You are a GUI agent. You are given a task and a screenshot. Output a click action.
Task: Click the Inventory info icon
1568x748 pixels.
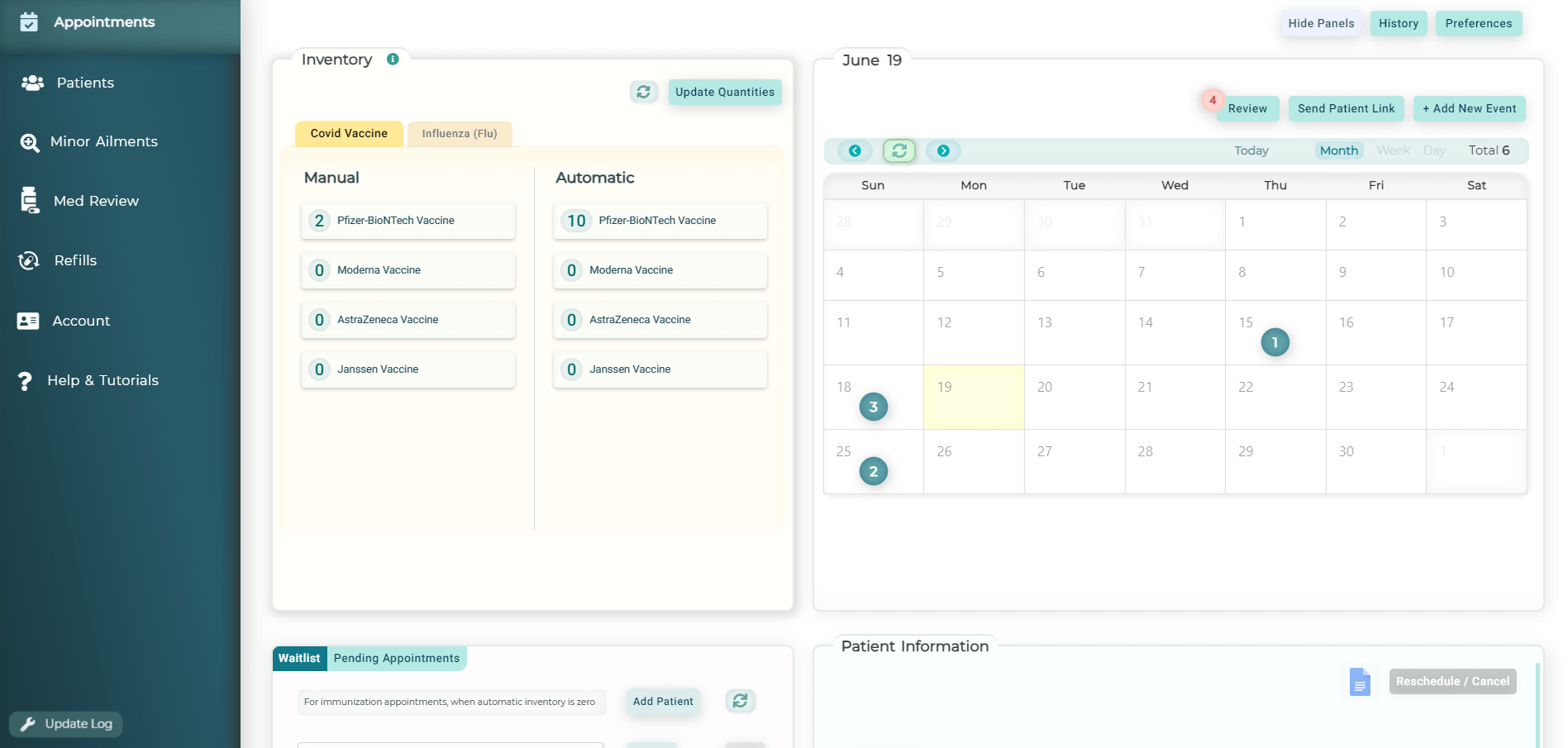pos(393,60)
